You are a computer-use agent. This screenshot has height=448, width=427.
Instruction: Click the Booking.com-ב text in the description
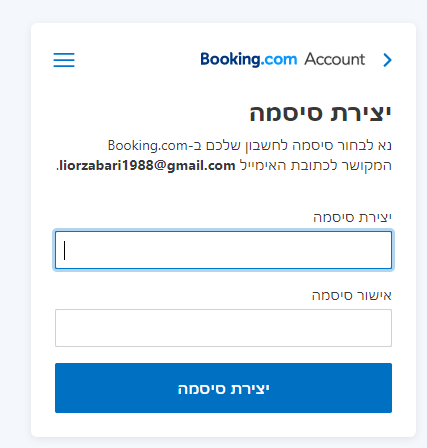click(155, 146)
